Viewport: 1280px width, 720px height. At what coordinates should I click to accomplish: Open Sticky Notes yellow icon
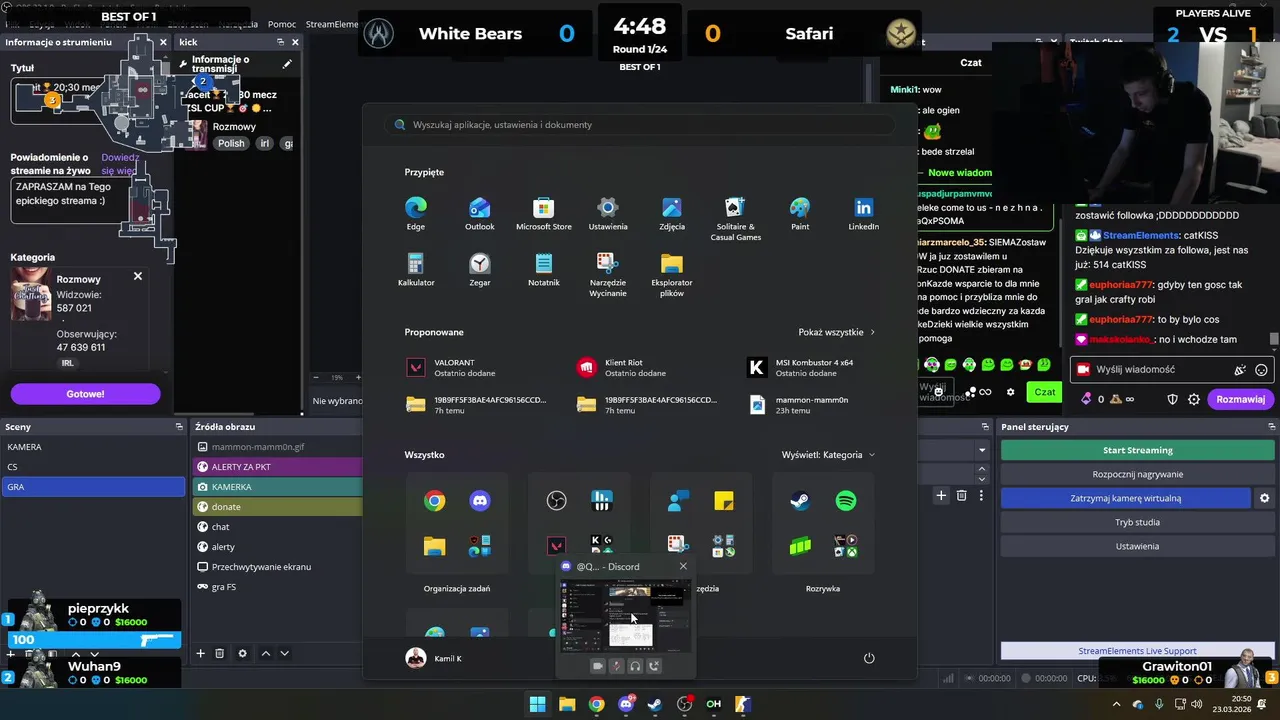(724, 501)
